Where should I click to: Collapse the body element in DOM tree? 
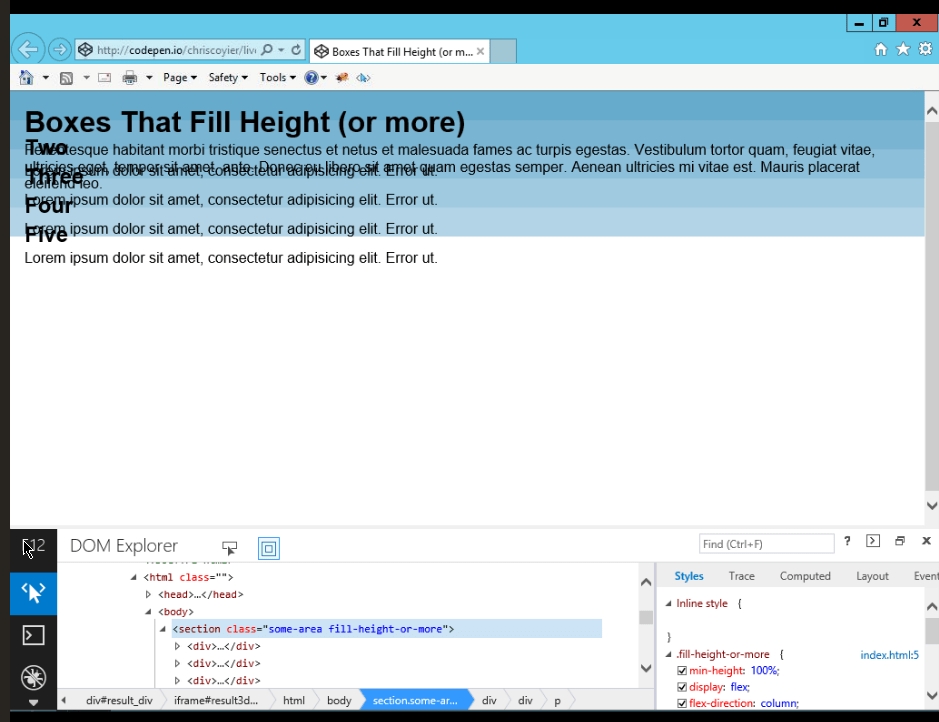pos(149,612)
